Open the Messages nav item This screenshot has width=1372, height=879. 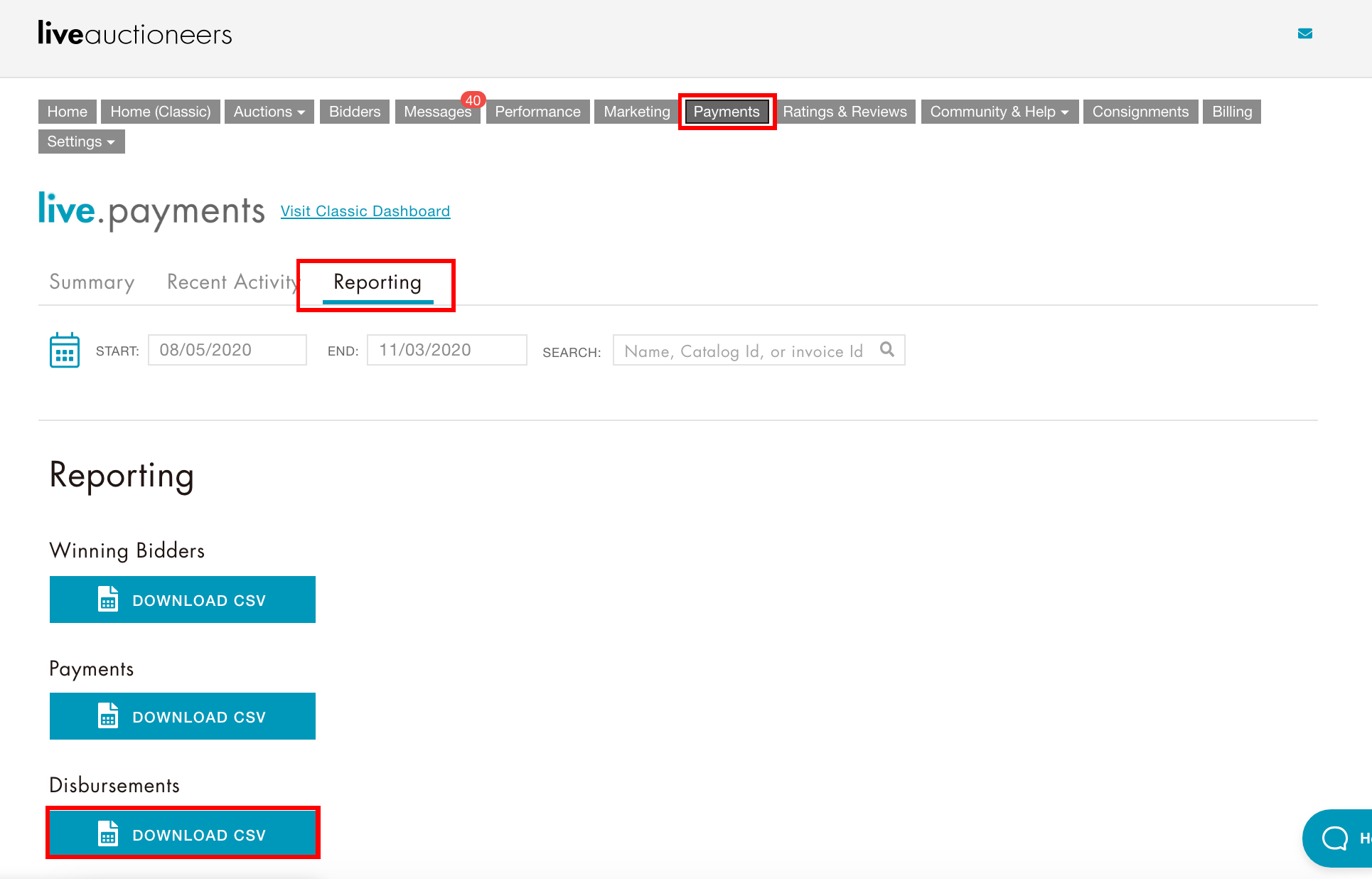(x=437, y=112)
